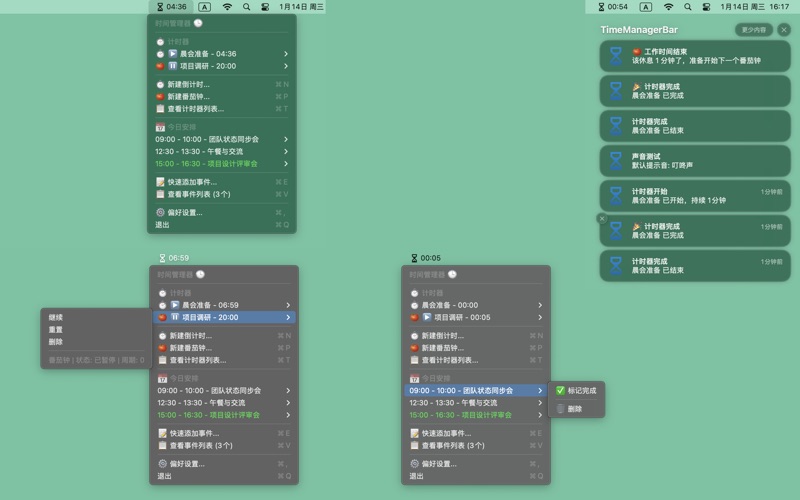Click the 更少内容 button
Screen dimensions: 800x500
coord(754,30)
